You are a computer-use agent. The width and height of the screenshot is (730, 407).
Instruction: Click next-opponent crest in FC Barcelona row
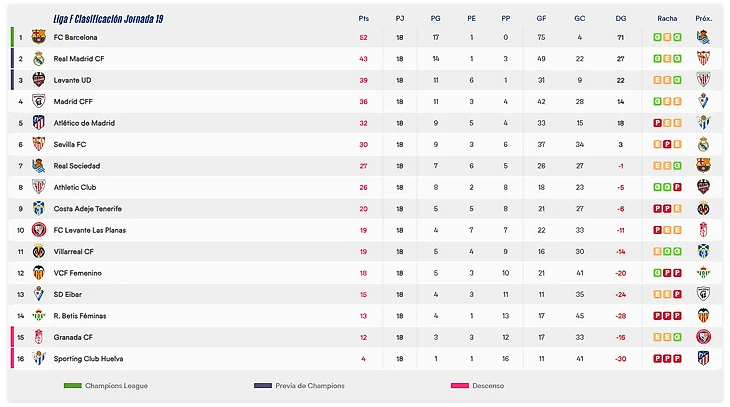click(x=704, y=37)
